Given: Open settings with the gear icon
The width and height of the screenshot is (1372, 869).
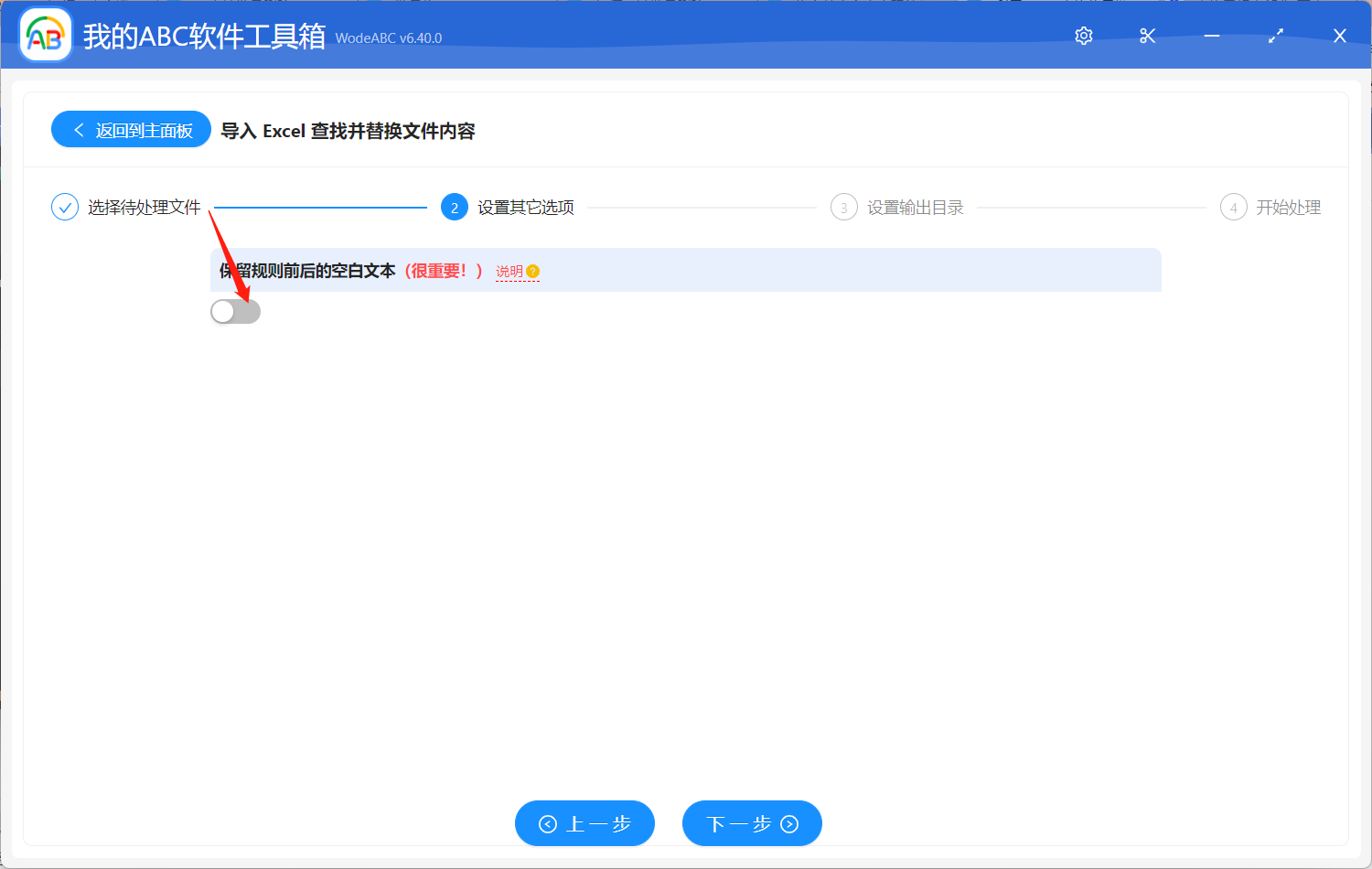Looking at the screenshot, I should click(1083, 36).
